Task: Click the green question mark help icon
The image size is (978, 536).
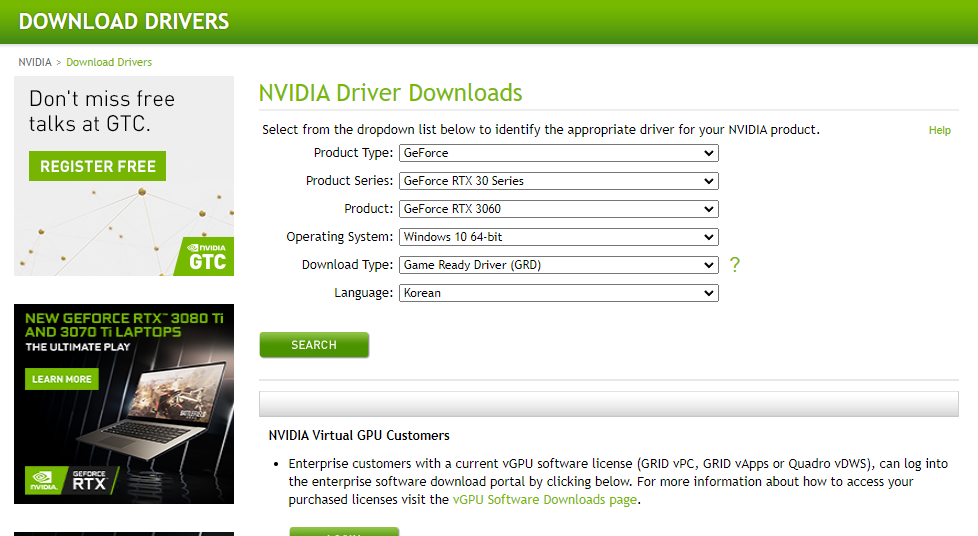Action: (735, 265)
